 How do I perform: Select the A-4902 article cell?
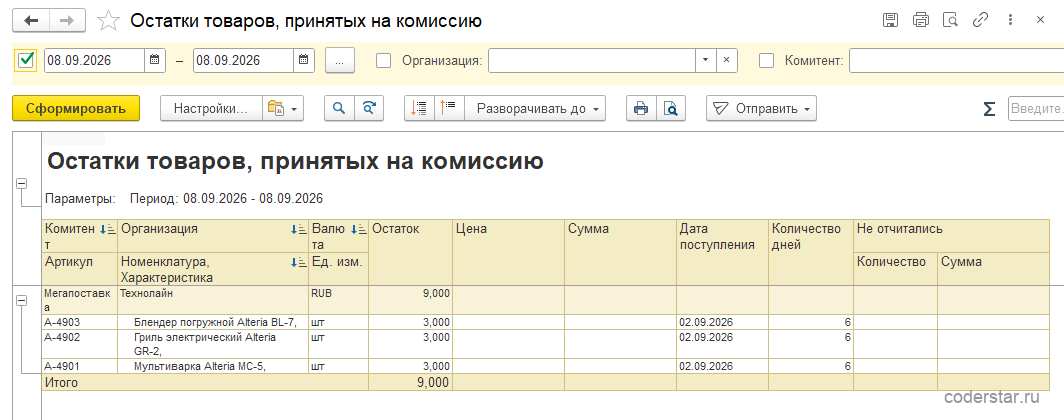[x=80, y=344]
